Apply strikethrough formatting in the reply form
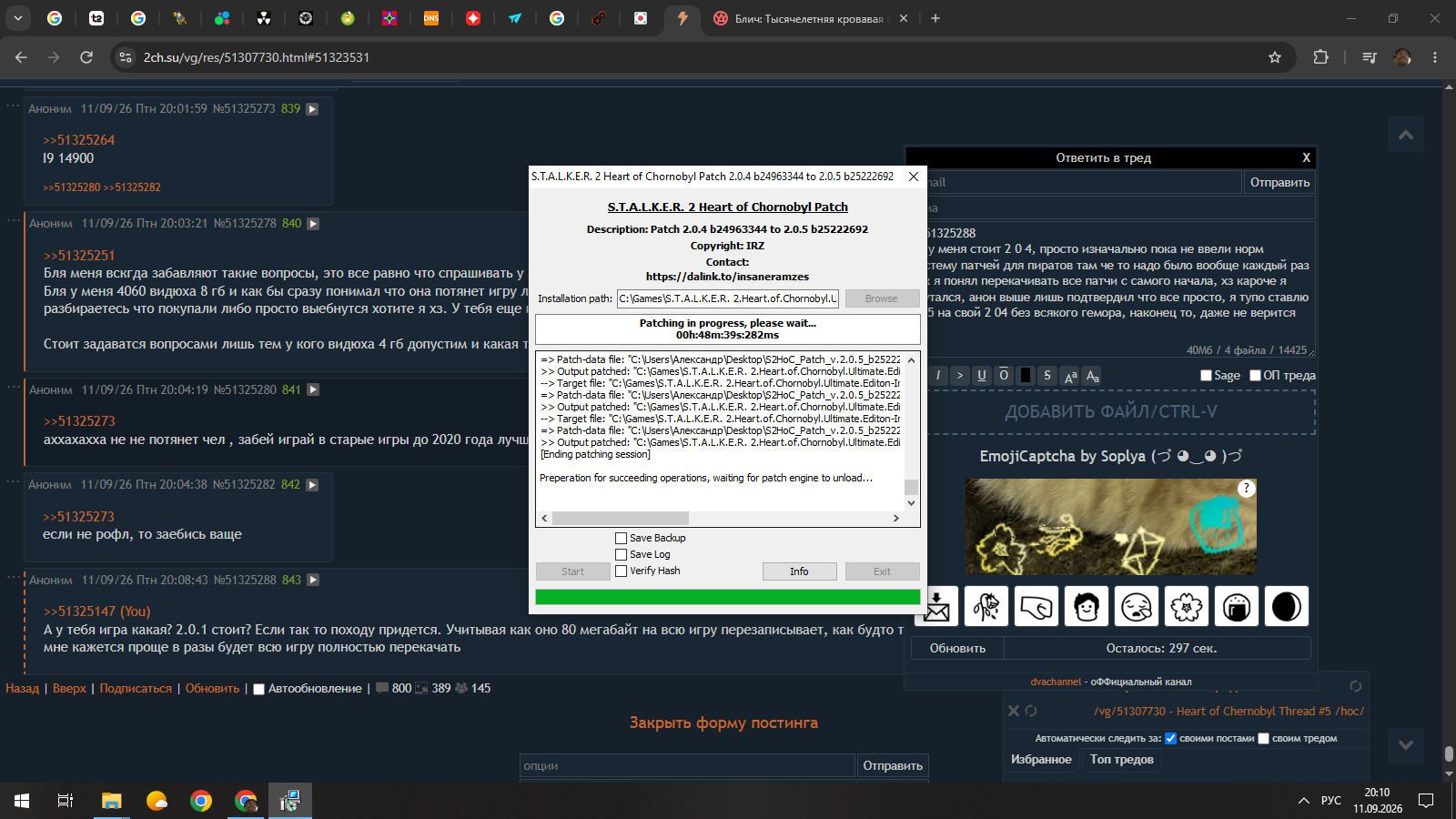Screen dimensions: 1456x819 click(x=1047, y=375)
